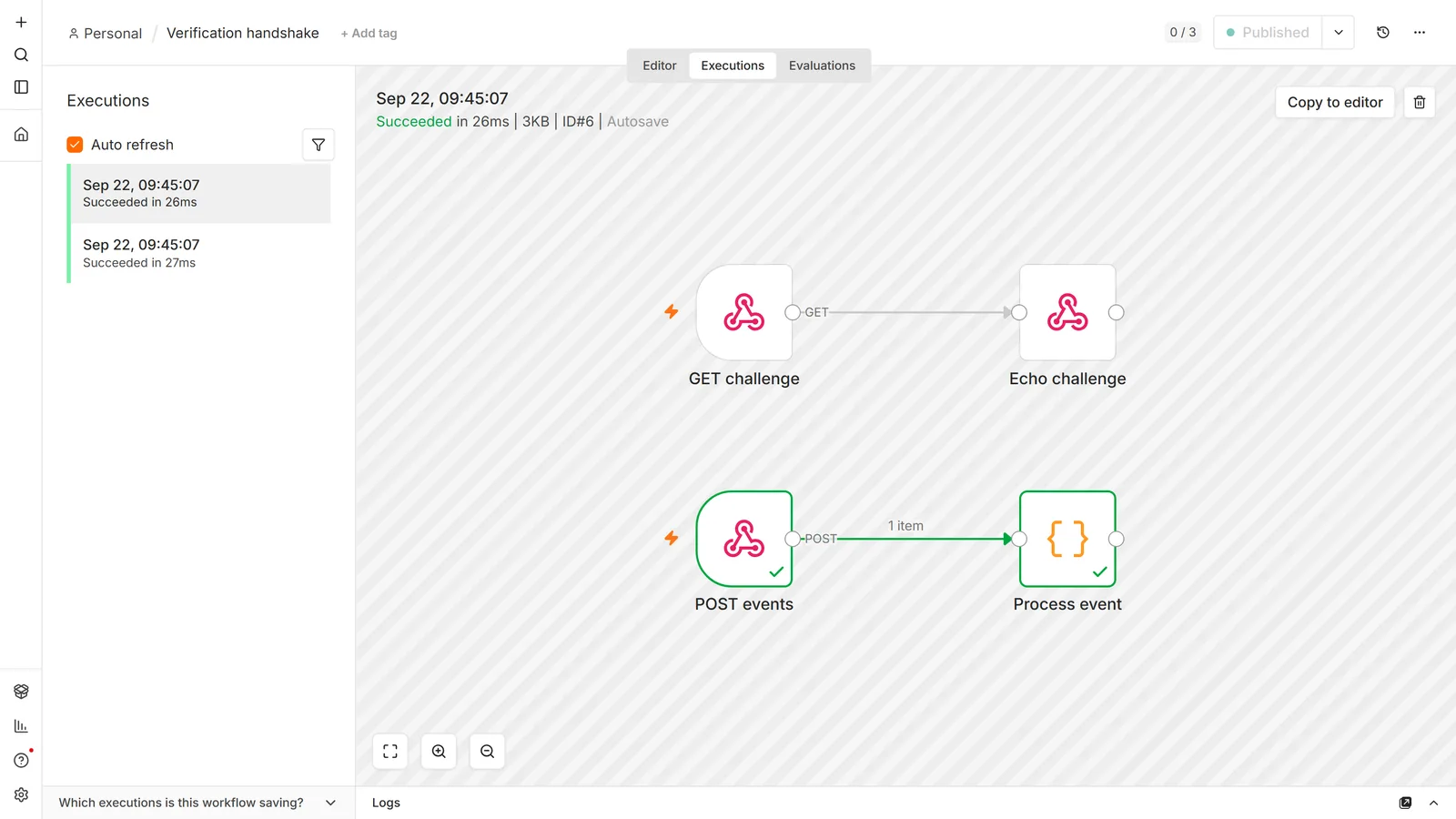Open the executions filter funnel icon
The width and height of the screenshot is (1456, 819).
[x=318, y=145]
